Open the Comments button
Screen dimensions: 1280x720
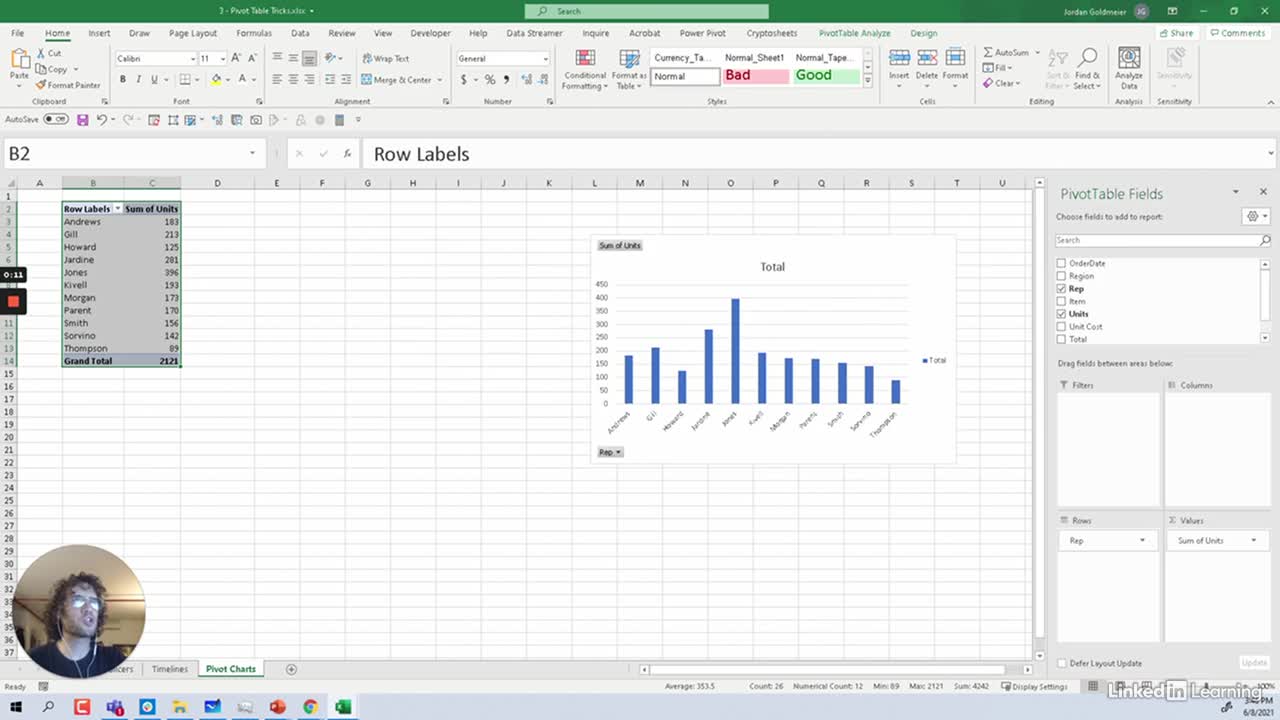click(x=1238, y=33)
